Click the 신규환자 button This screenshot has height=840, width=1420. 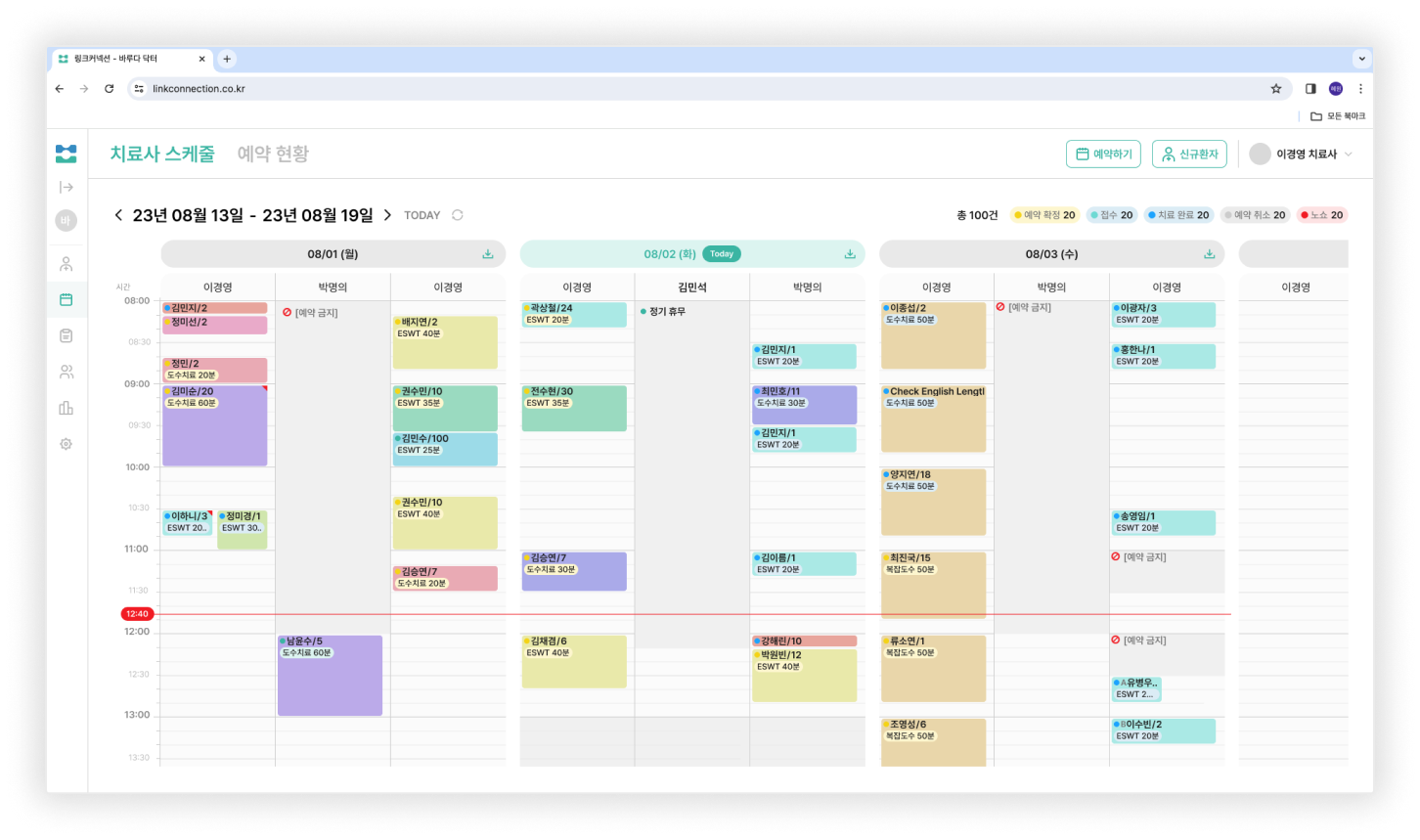(1189, 155)
